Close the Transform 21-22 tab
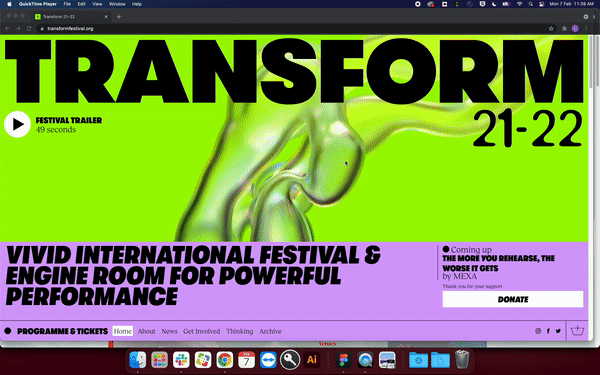 (106, 17)
